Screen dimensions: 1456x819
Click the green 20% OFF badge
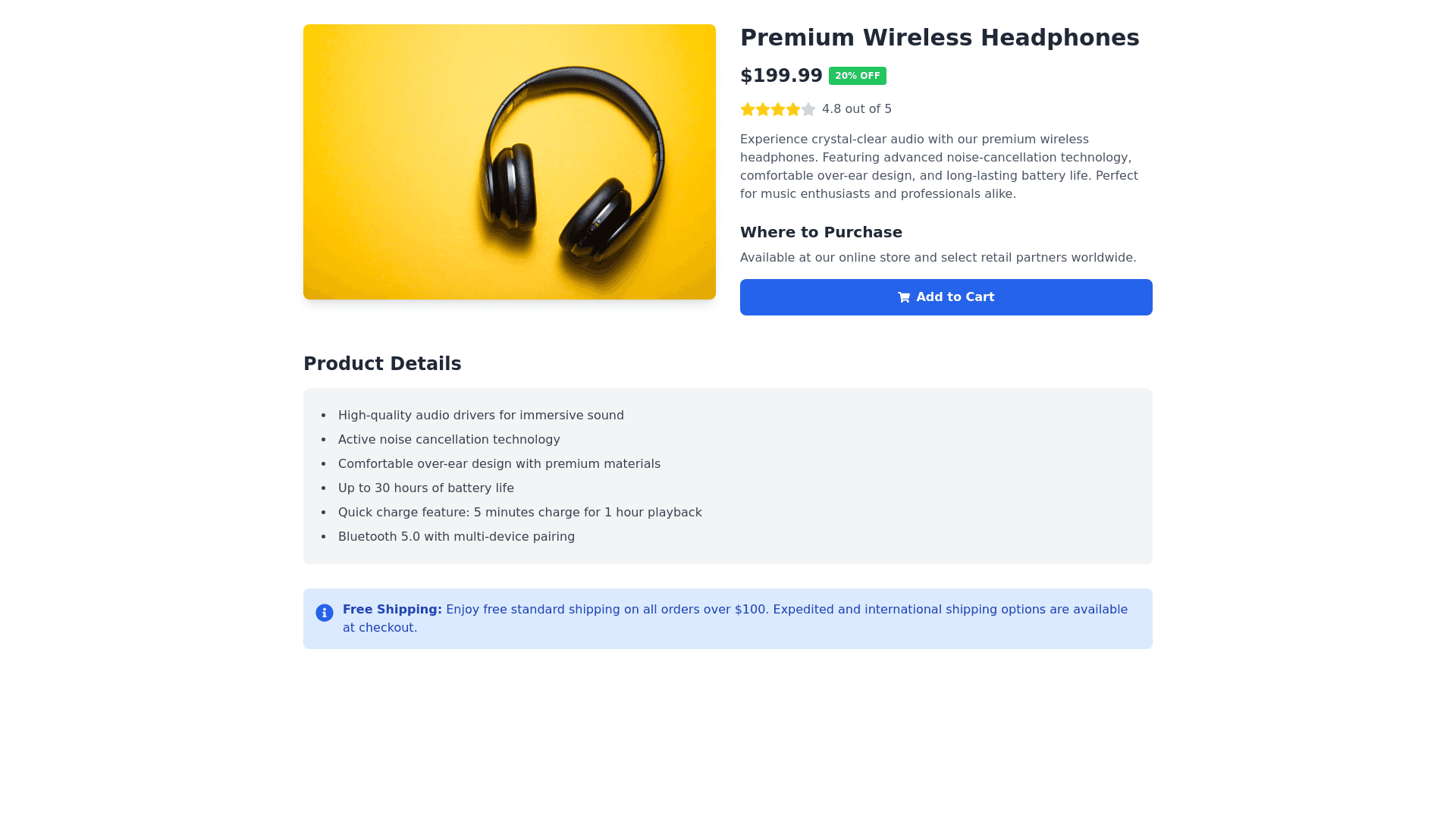pyautogui.click(x=857, y=76)
